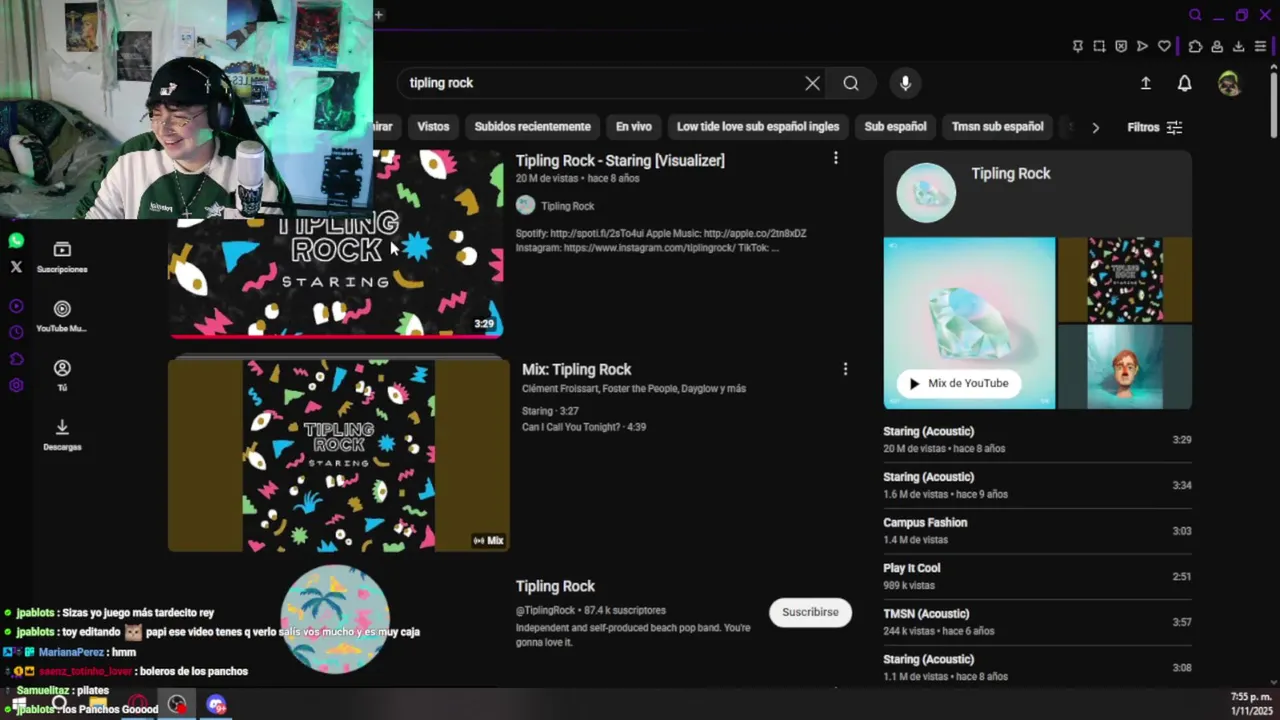
Task: Open the browser downloads icon
Action: coord(1238,46)
